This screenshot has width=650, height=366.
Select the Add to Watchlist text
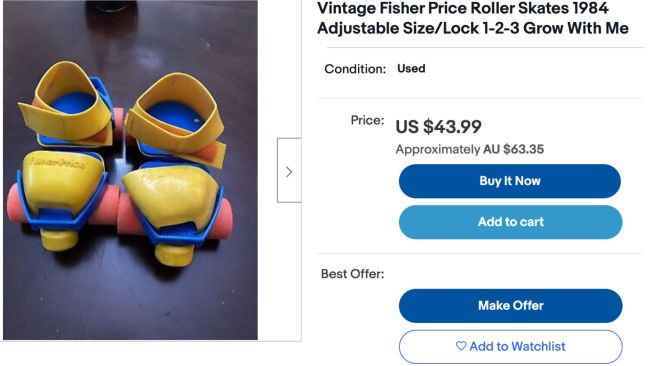(517, 346)
